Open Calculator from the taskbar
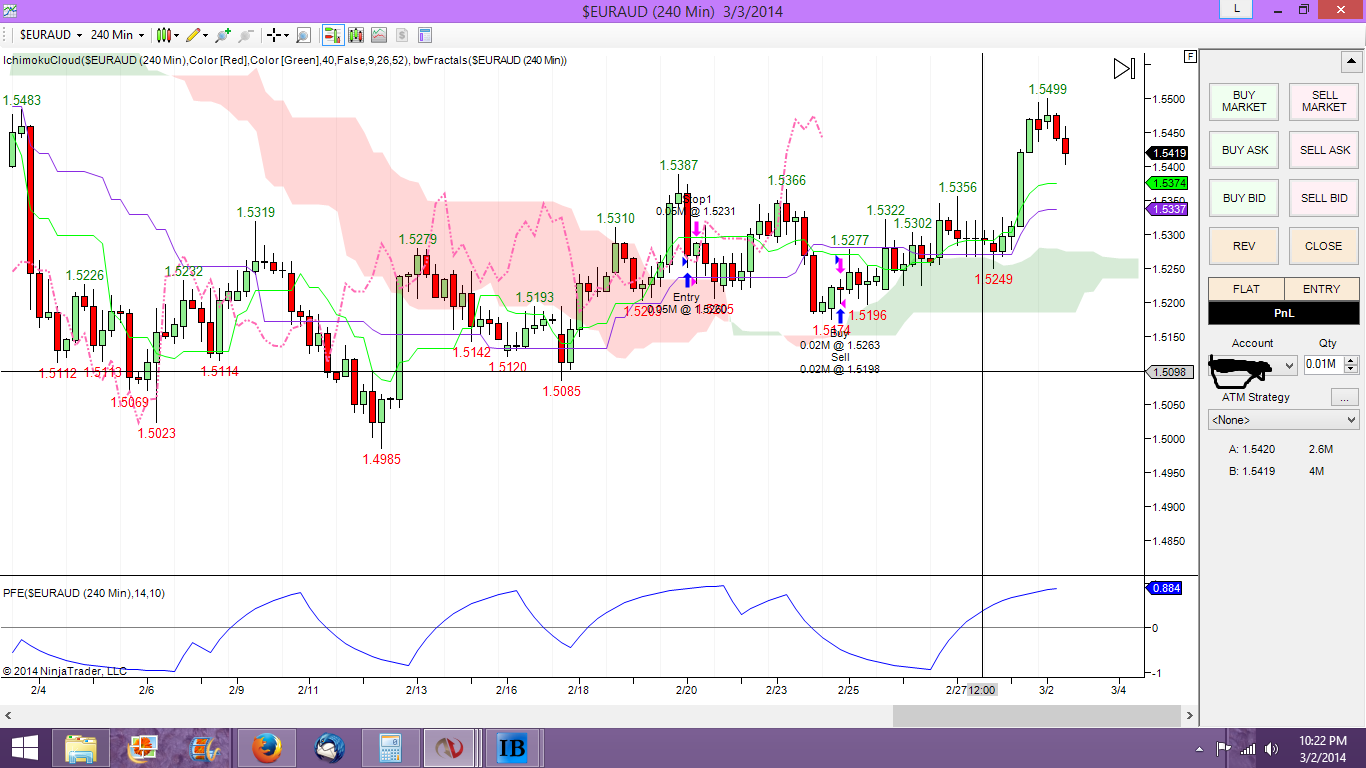This screenshot has width=1366, height=768. [391, 748]
